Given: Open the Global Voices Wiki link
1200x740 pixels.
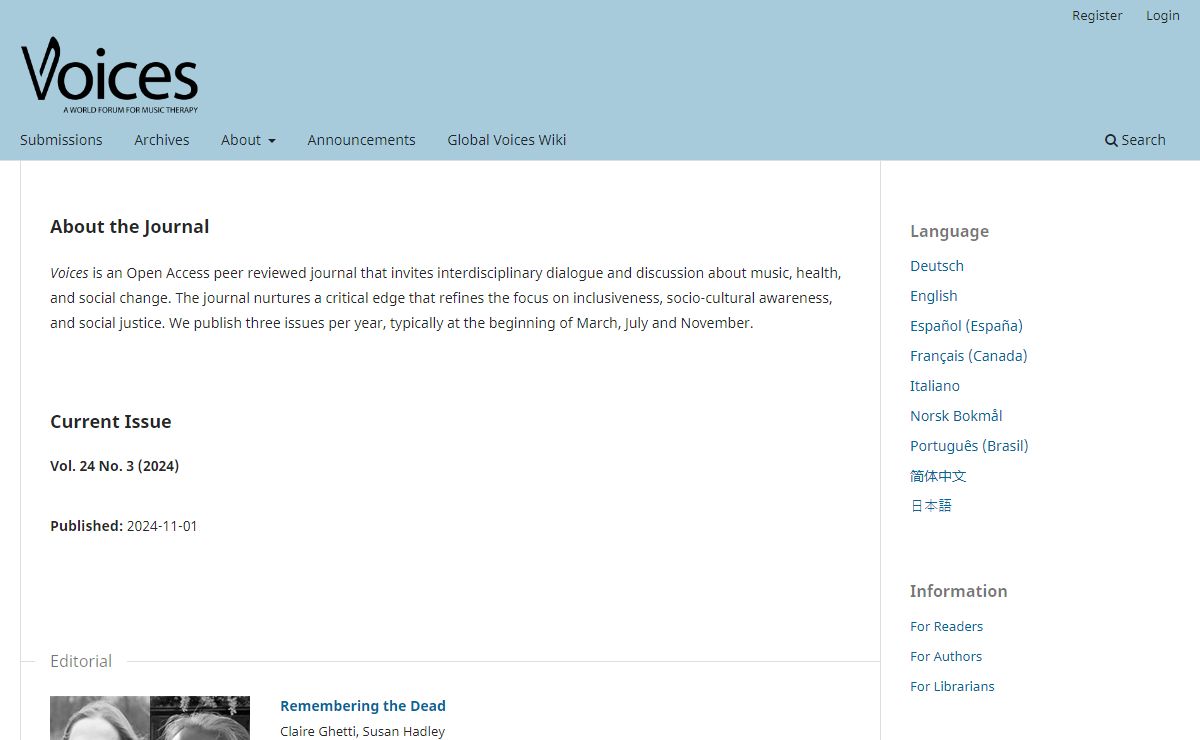Looking at the screenshot, I should point(507,140).
